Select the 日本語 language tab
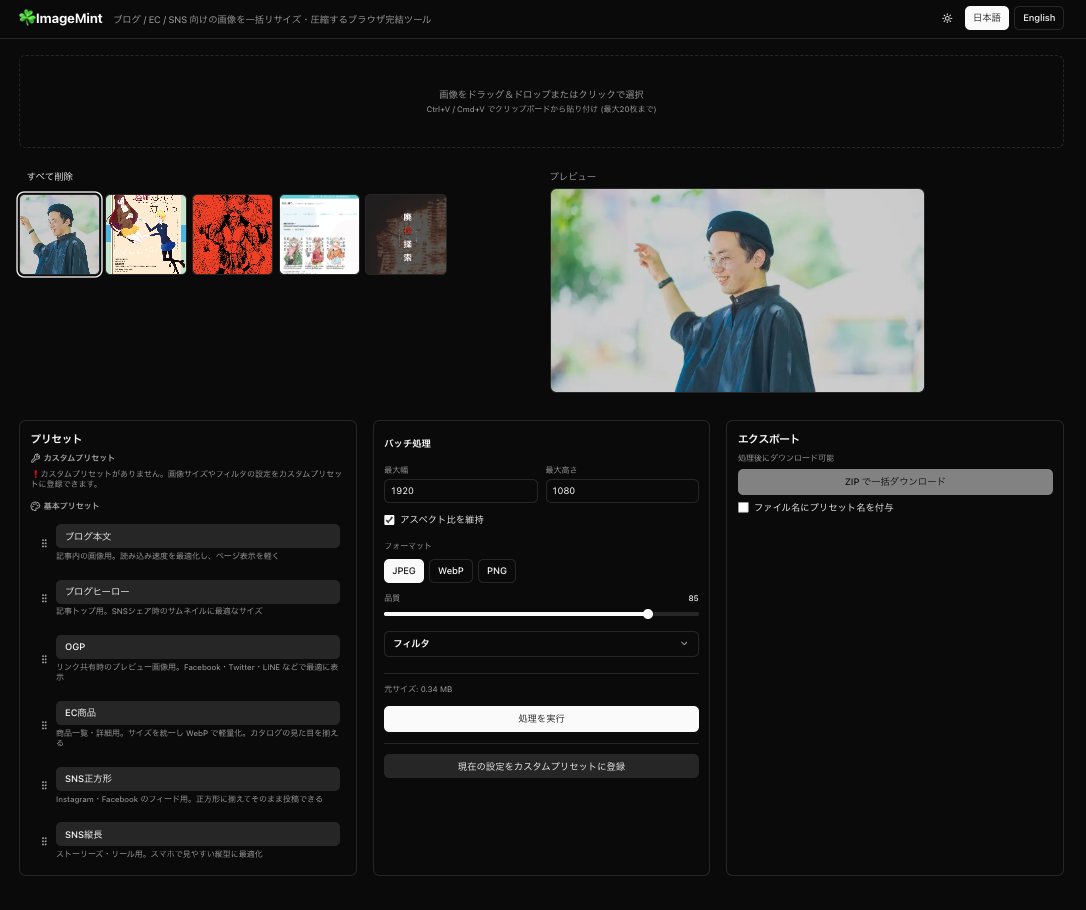 point(986,17)
